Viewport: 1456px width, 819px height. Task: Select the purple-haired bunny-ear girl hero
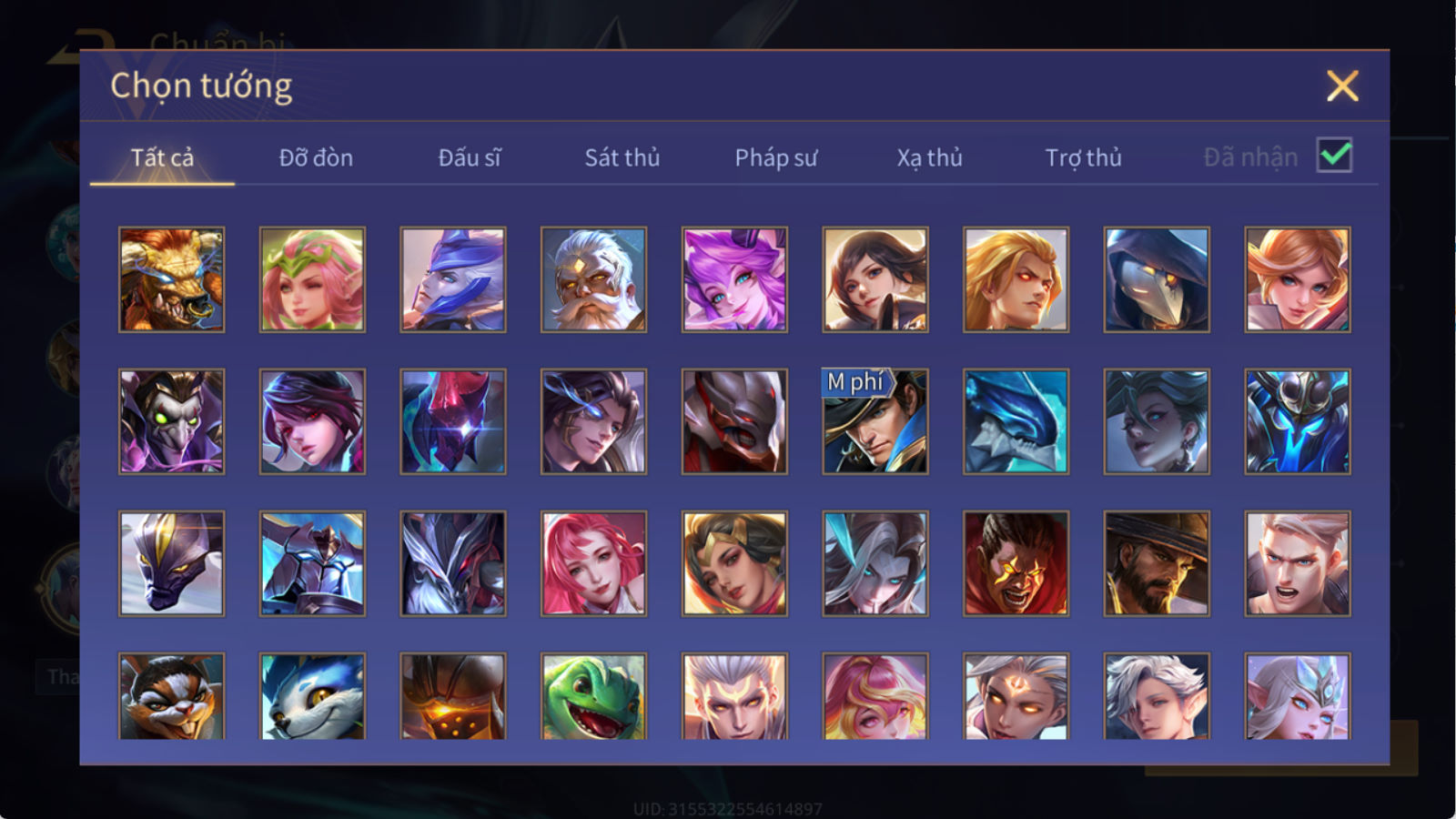pyautogui.click(x=734, y=279)
